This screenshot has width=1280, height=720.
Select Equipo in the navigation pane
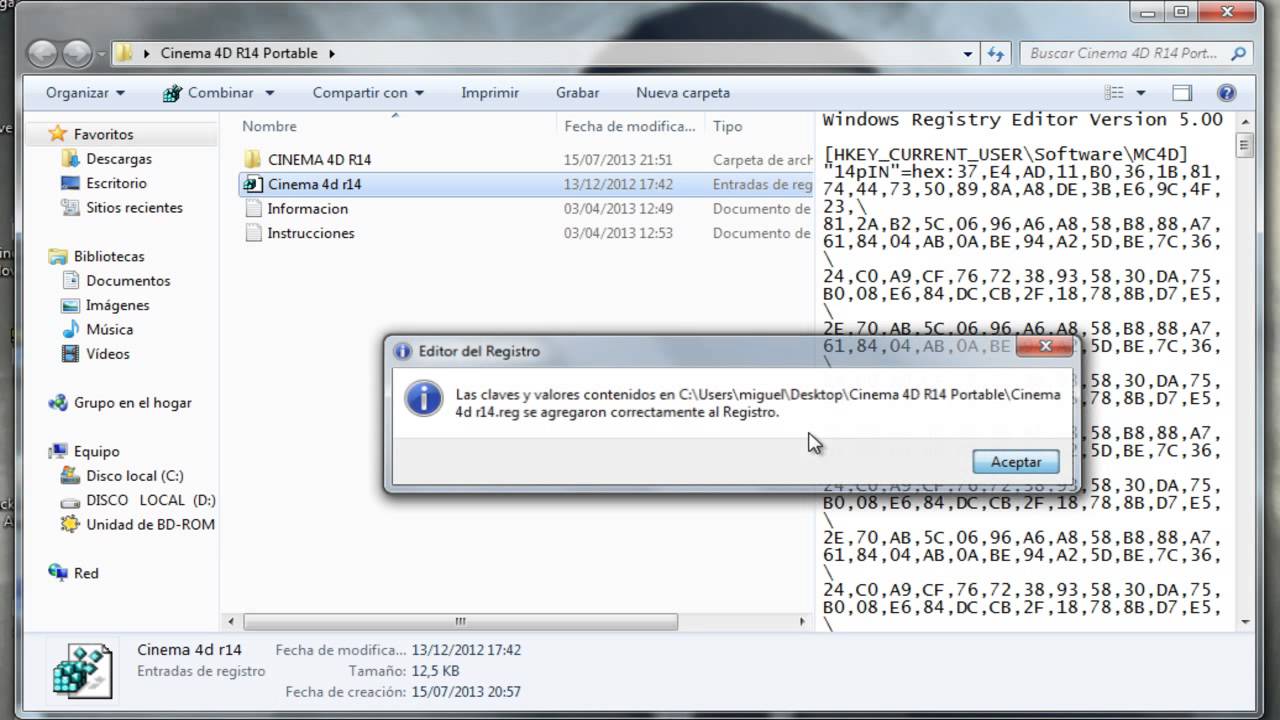[x=96, y=451]
